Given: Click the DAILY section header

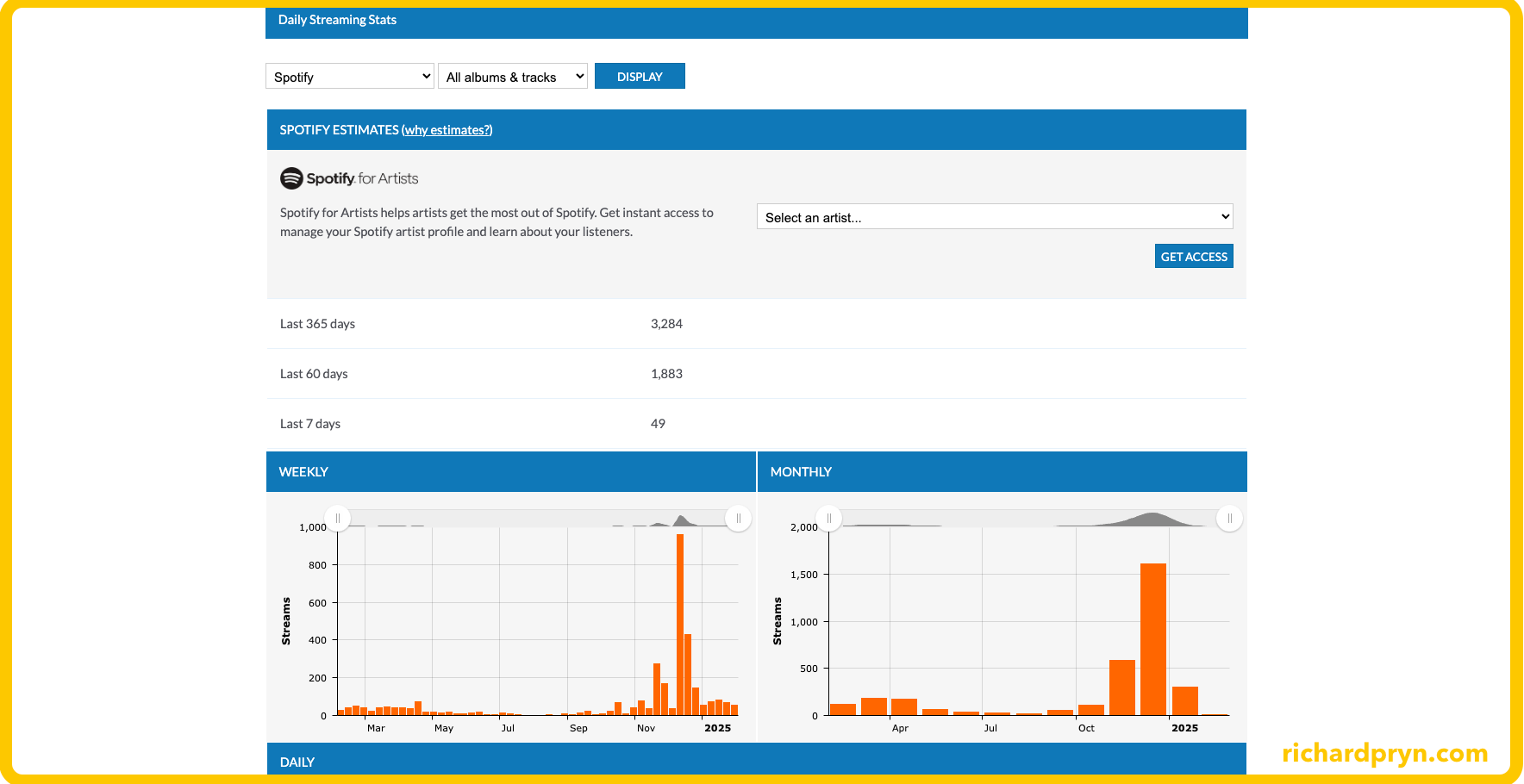Looking at the screenshot, I should click(x=757, y=759).
